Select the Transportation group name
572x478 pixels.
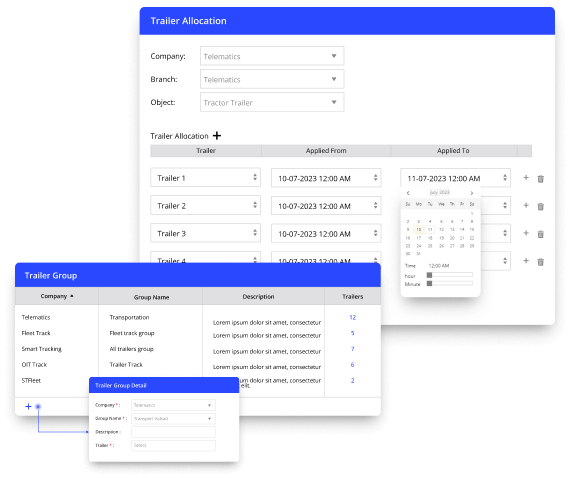tap(129, 317)
